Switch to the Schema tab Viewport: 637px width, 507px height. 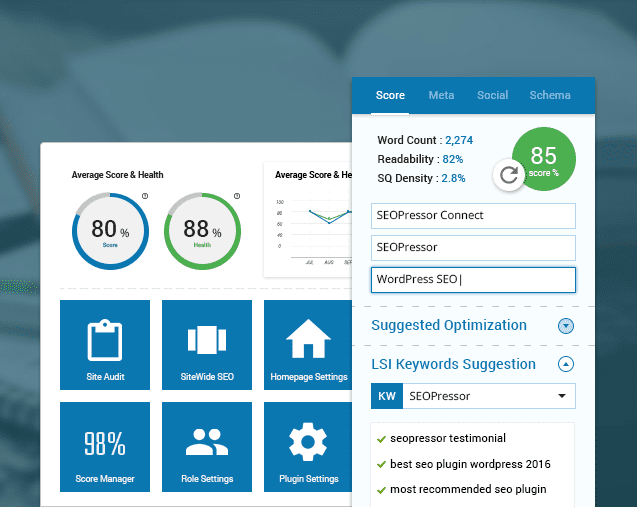[550, 95]
